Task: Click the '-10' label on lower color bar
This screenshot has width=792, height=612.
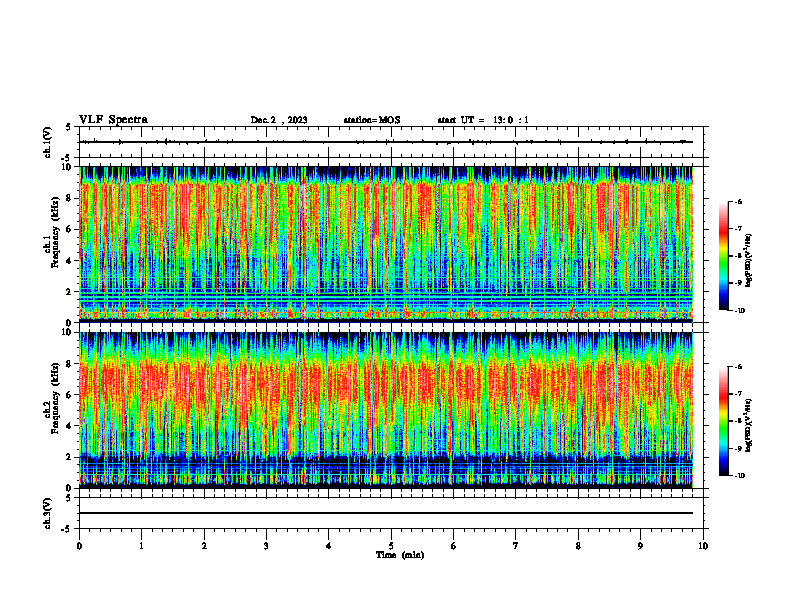Action: click(739, 476)
